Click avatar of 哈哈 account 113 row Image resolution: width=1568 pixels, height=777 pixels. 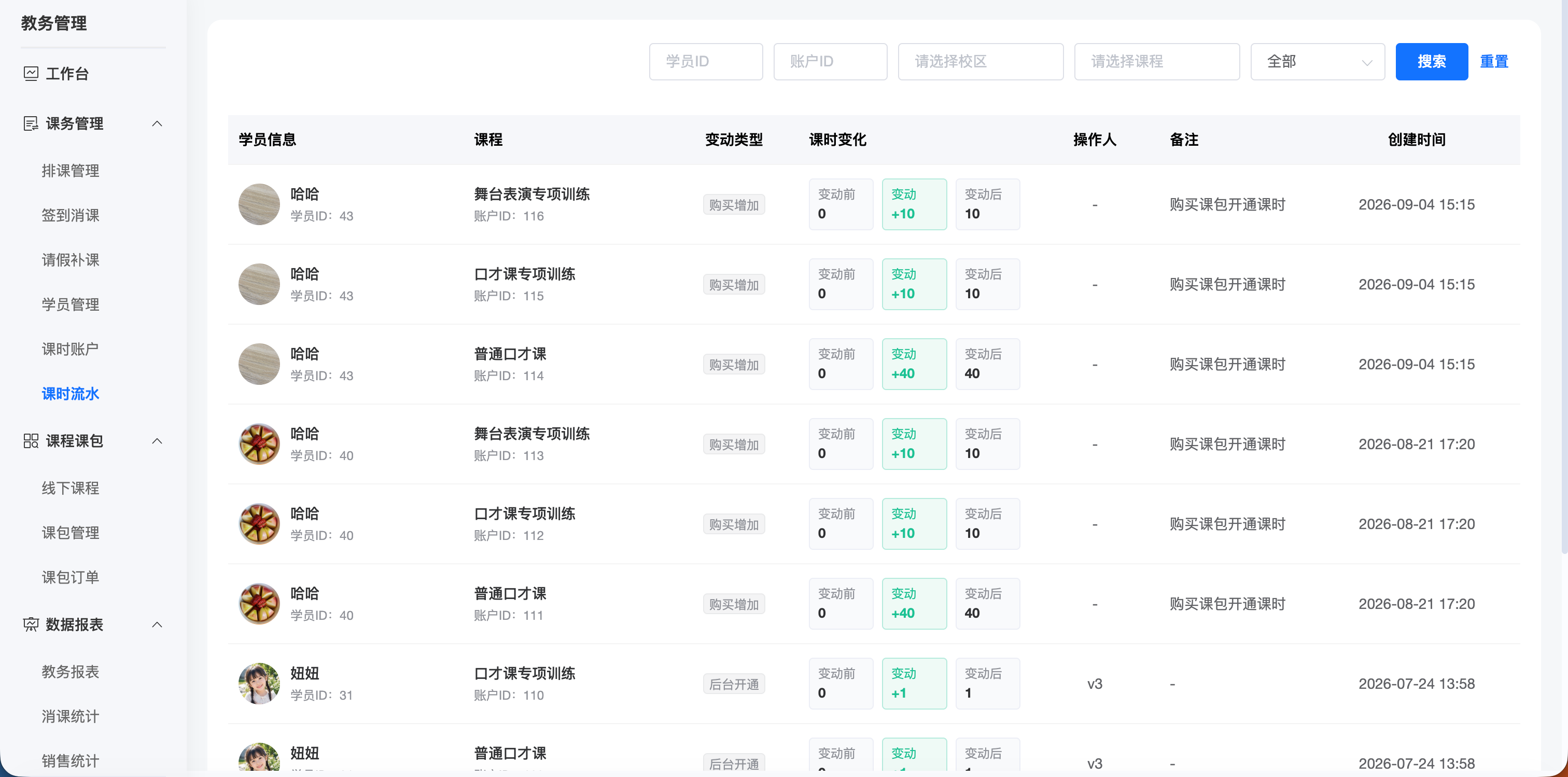pos(259,444)
